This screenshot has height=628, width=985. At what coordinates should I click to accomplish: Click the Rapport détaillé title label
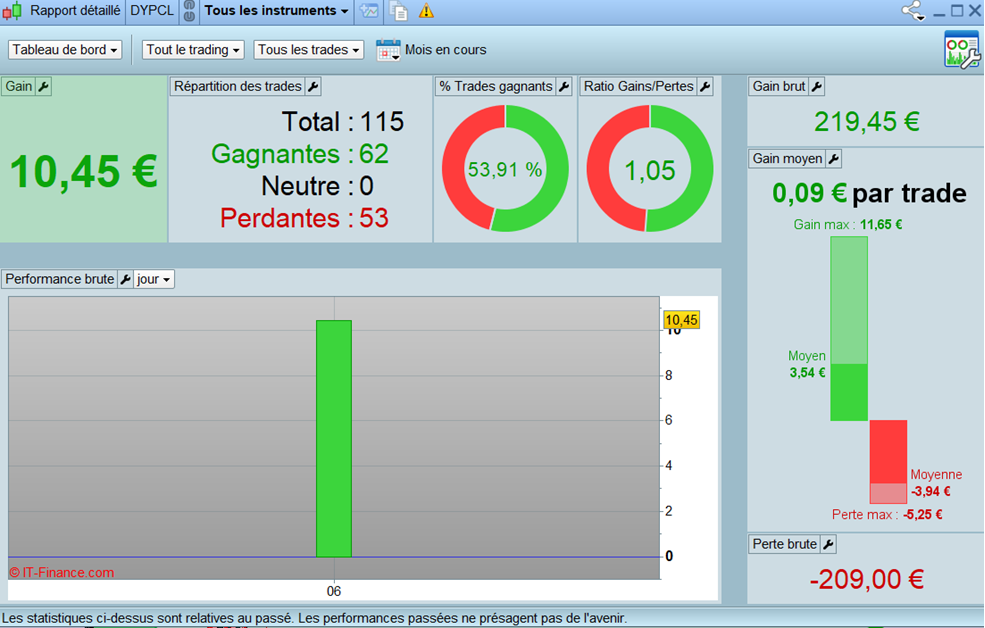75,11
